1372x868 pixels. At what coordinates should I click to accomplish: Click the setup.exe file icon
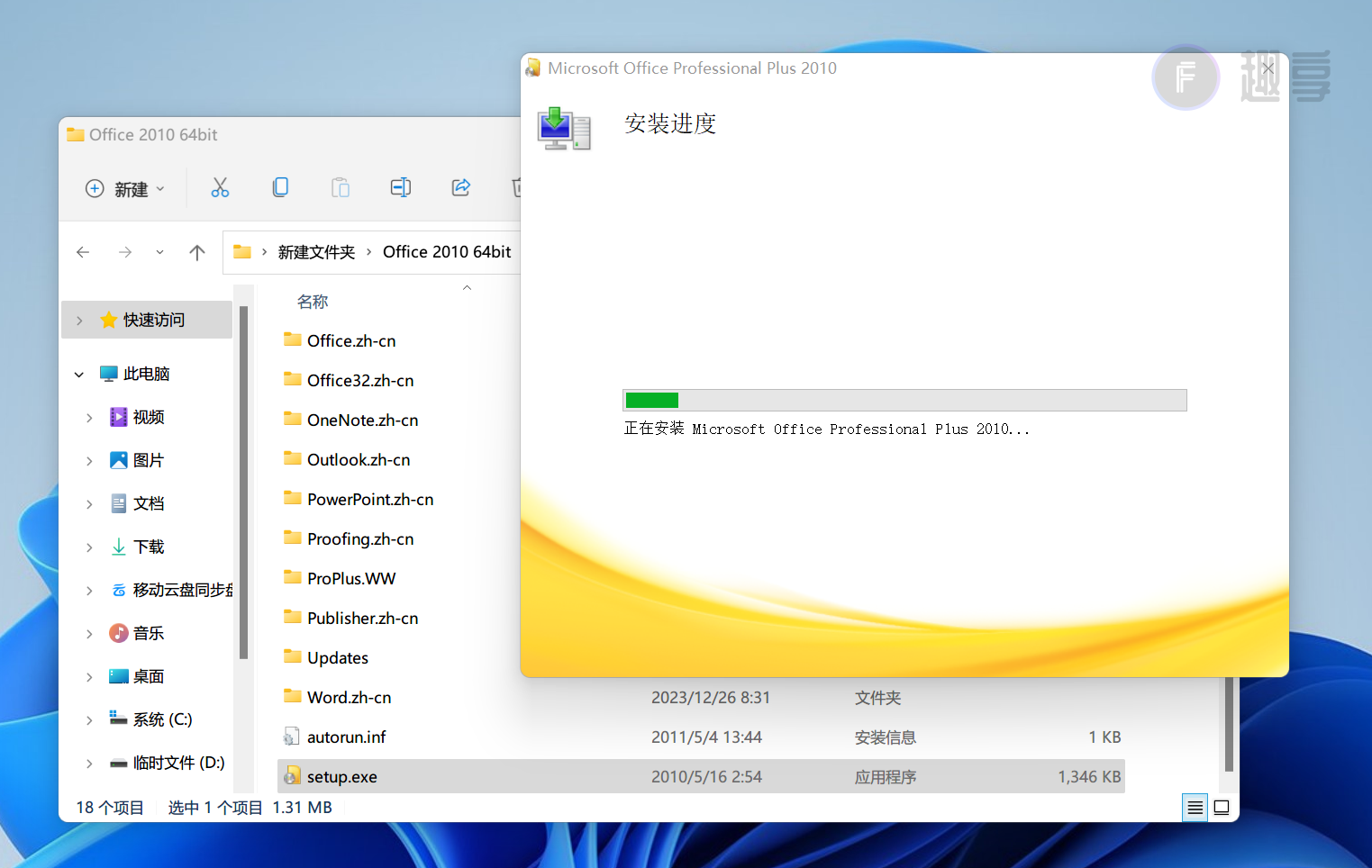click(292, 776)
